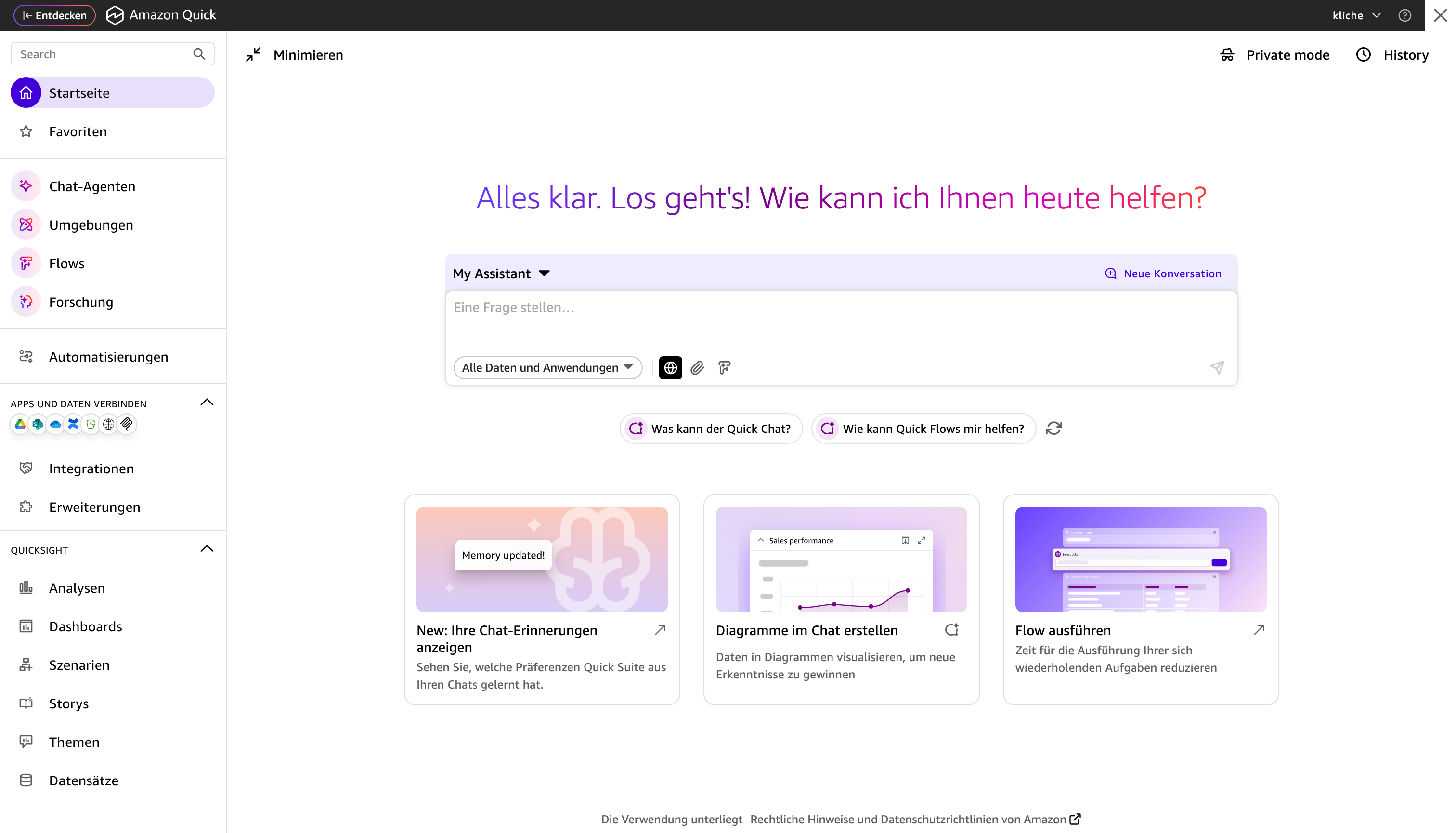Open Chat-Agenten from sidebar
This screenshot has width=1456, height=833.
91,186
